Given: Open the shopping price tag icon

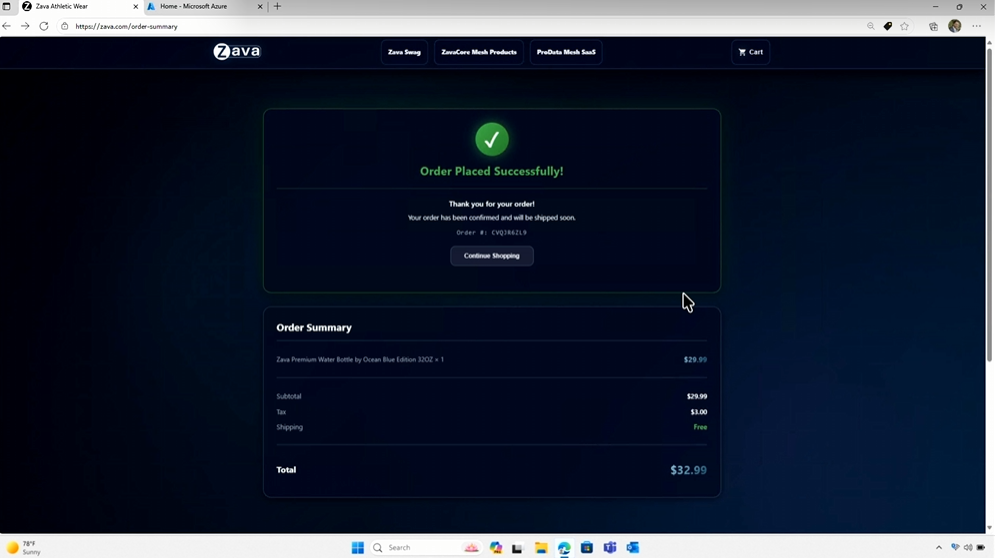Looking at the screenshot, I should 888,26.
